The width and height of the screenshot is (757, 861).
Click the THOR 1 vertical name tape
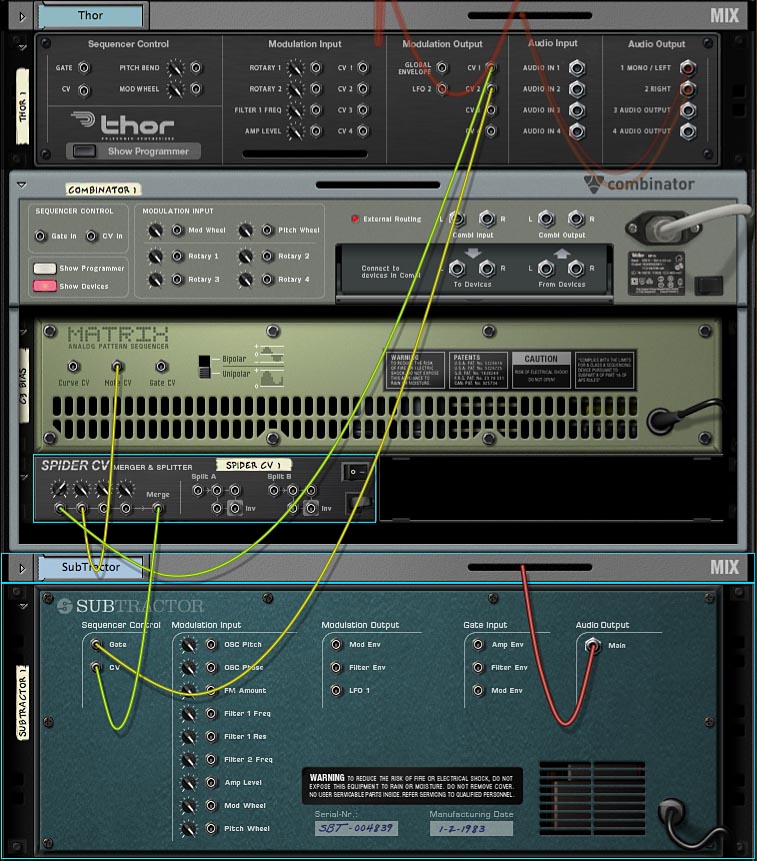pos(23,106)
